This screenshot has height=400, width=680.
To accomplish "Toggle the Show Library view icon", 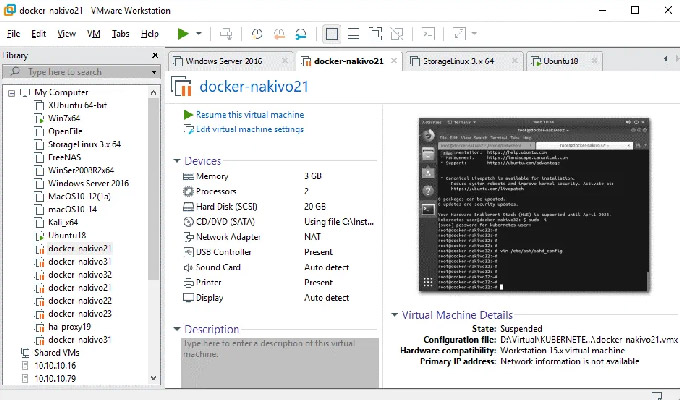I will [332, 33].
